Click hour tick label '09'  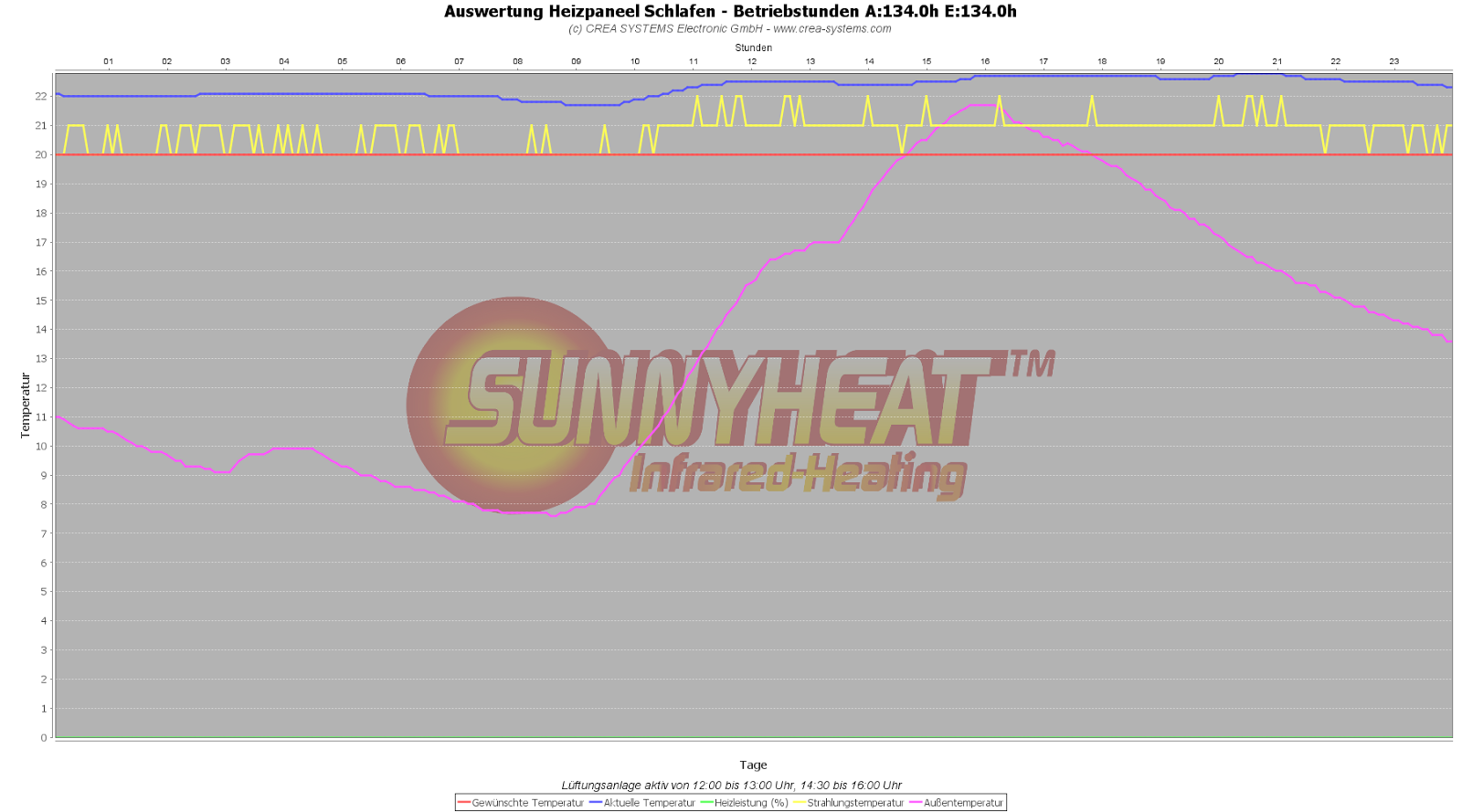pyautogui.click(x=577, y=61)
